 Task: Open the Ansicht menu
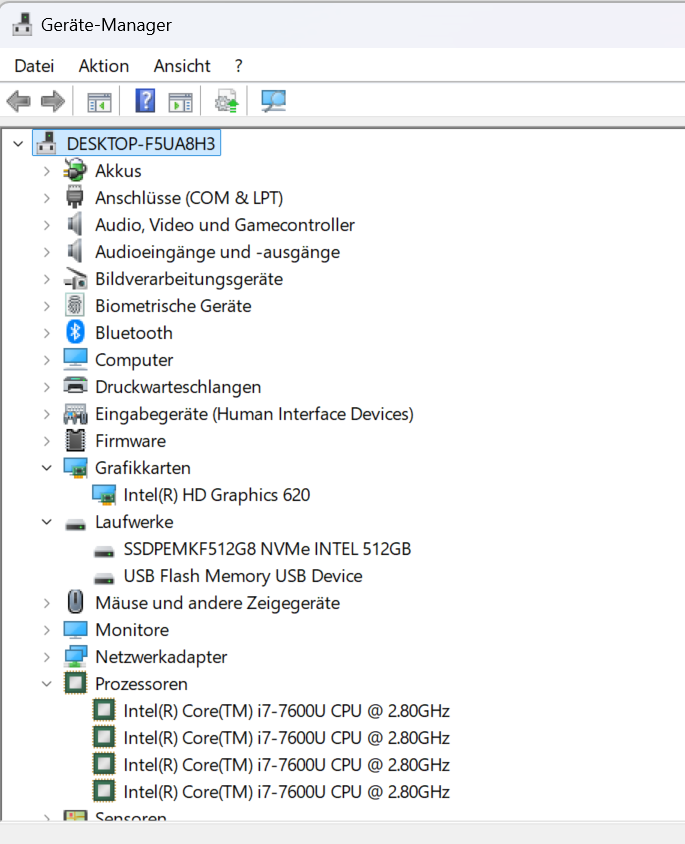pyautogui.click(x=182, y=66)
